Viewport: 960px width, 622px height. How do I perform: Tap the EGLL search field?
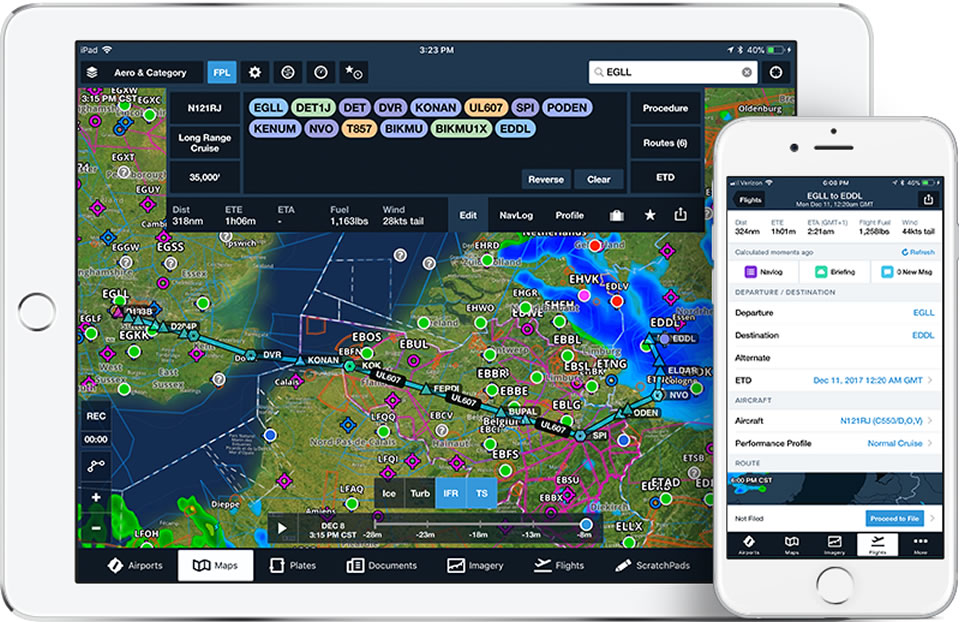[x=673, y=72]
